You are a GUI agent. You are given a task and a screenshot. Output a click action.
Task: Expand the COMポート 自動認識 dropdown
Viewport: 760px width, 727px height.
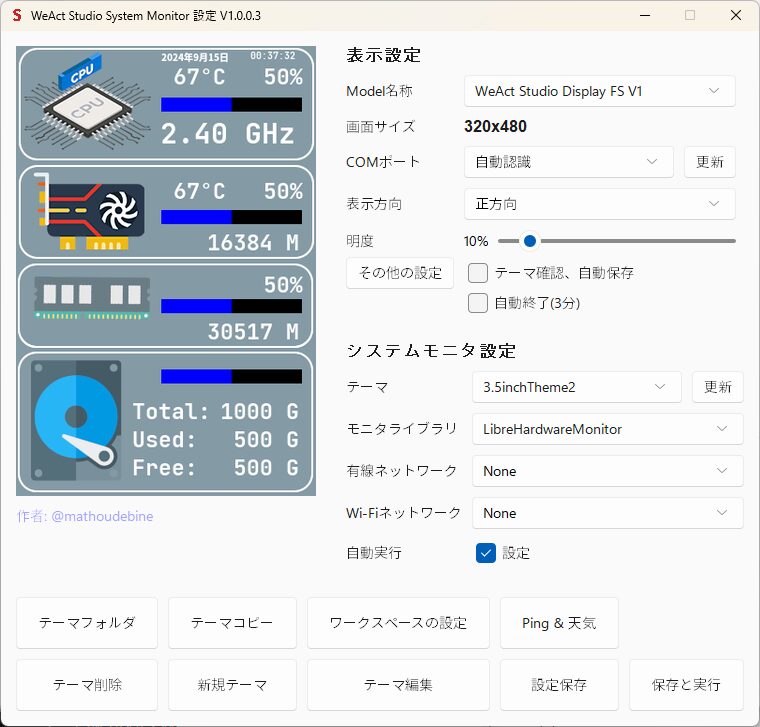click(568, 162)
